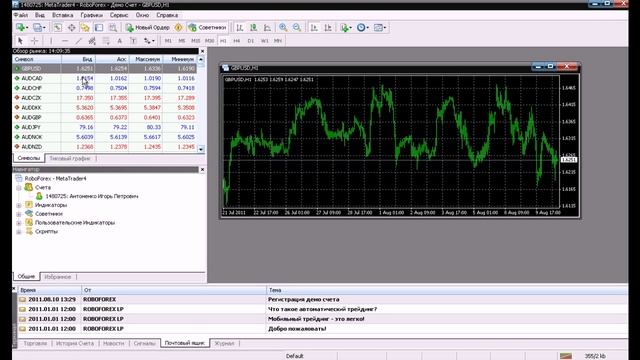The height and width of the screenshot is (360, 640).
Task: Switch timeframe to M1
Action: pos(168,41)
